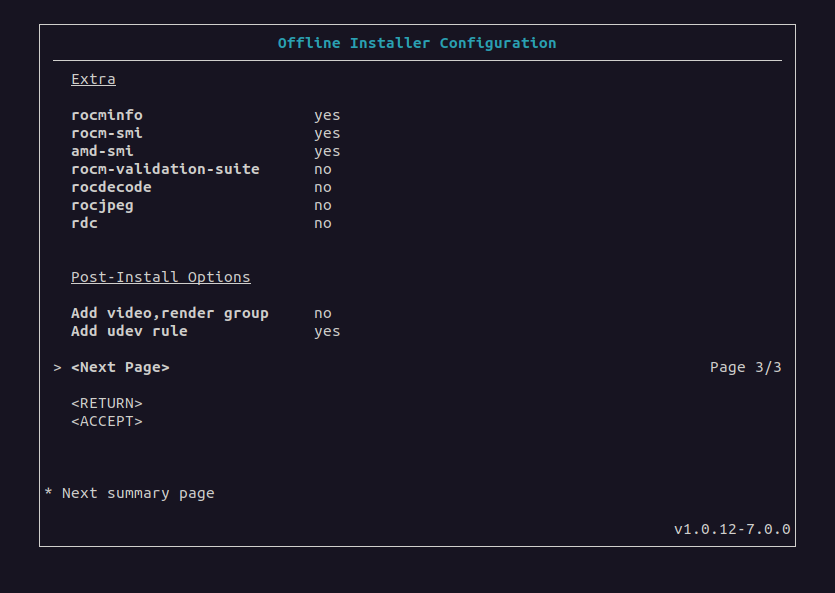The width and height of the screenshot is (835, 593).
Task: Select the Next Page menu entry
Action: click(x=120, y=367)
